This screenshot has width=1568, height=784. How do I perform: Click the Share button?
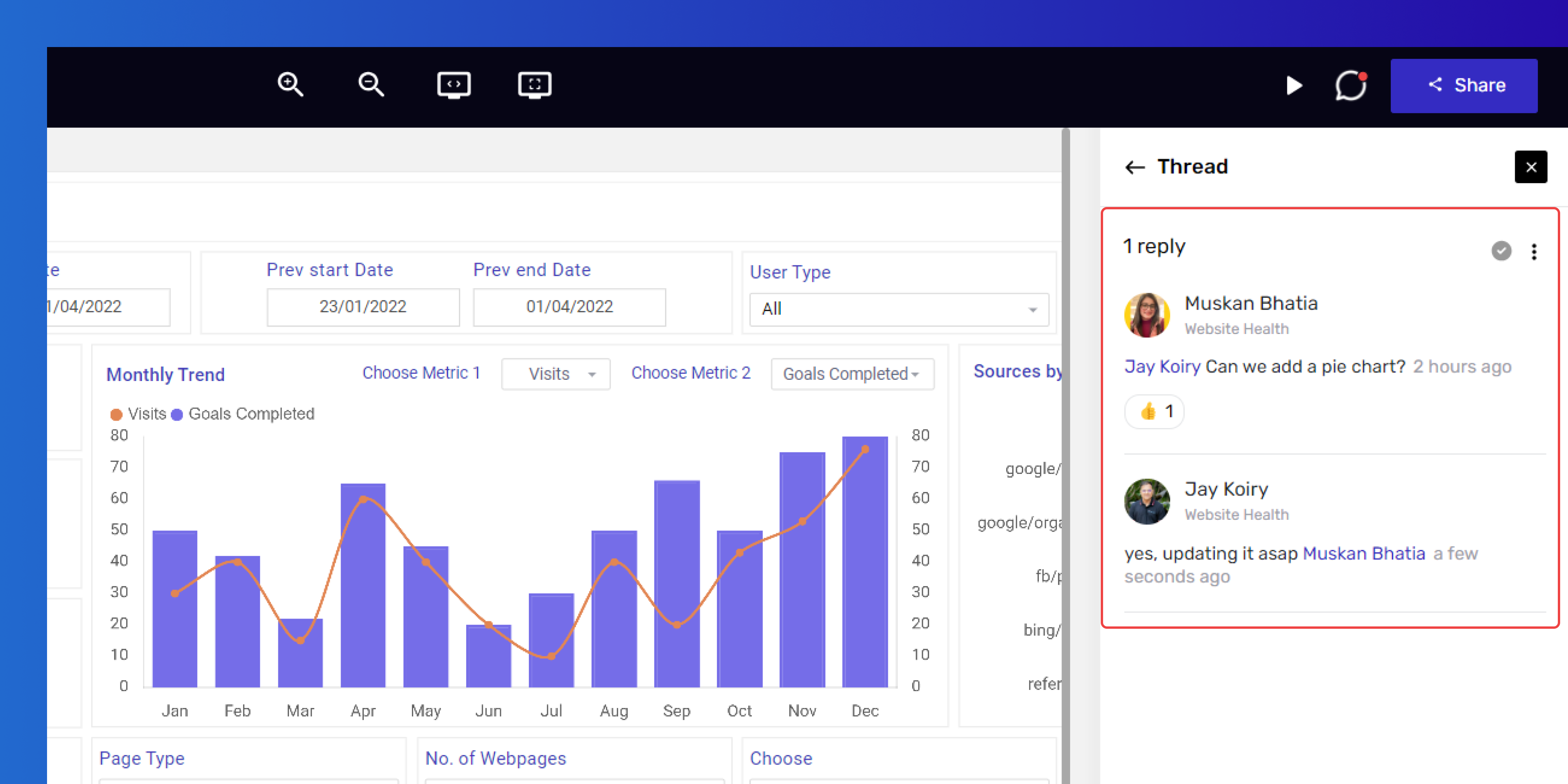click(x=1464, y=85)
